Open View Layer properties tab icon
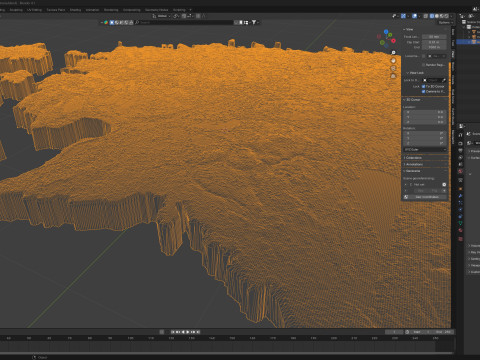480x360 pixels. tap(460, 158)
